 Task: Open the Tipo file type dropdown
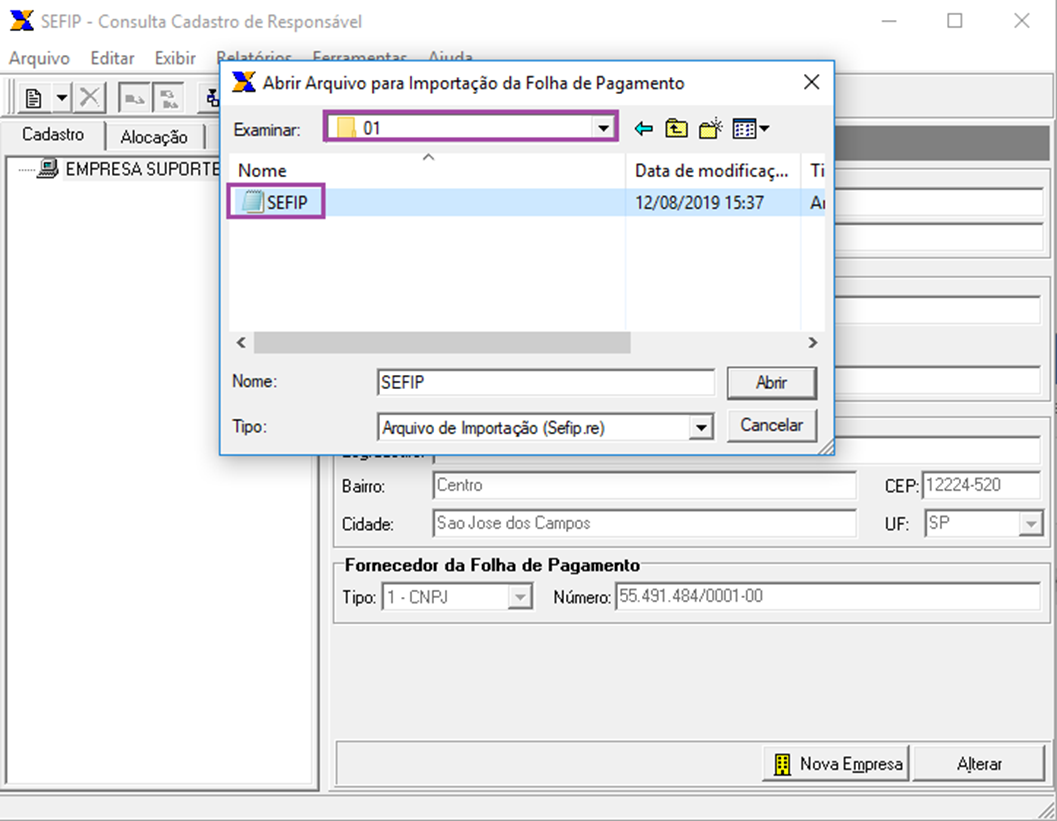point(701,427)
